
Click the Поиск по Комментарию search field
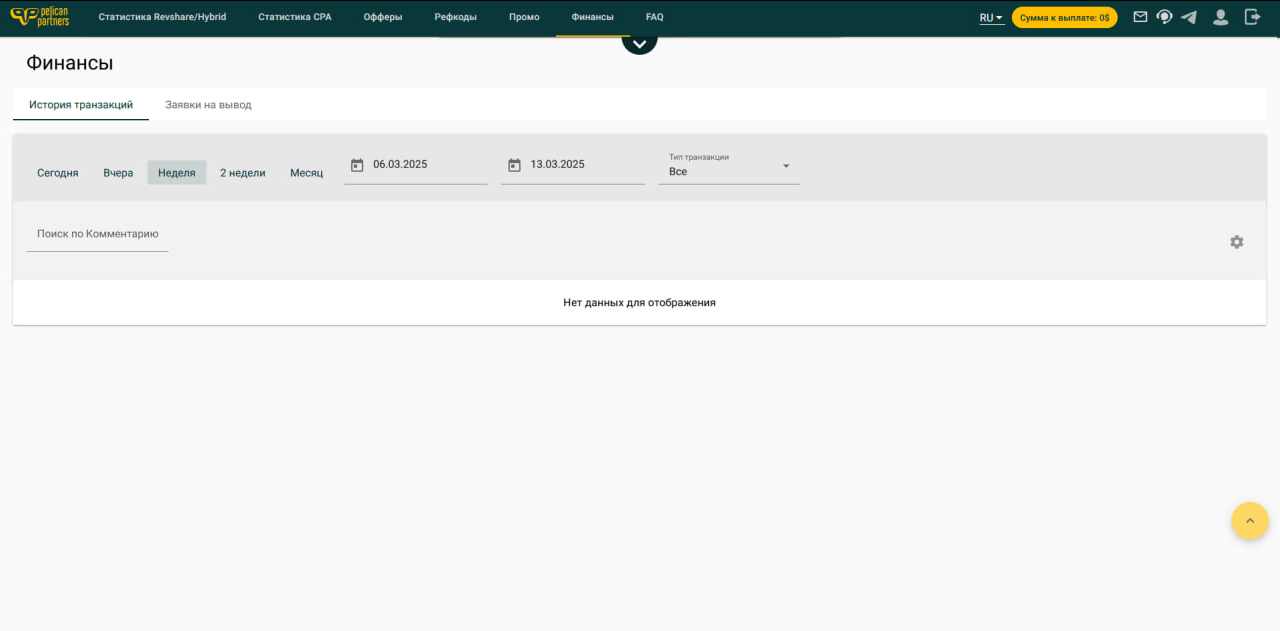click(97, 234)
